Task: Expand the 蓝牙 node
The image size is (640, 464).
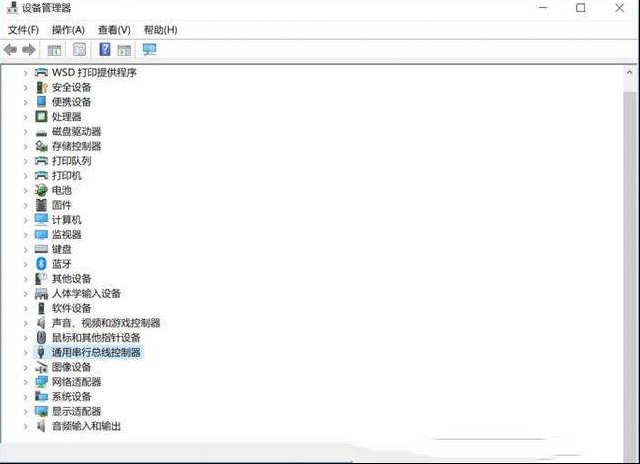Action: [26, 264]
